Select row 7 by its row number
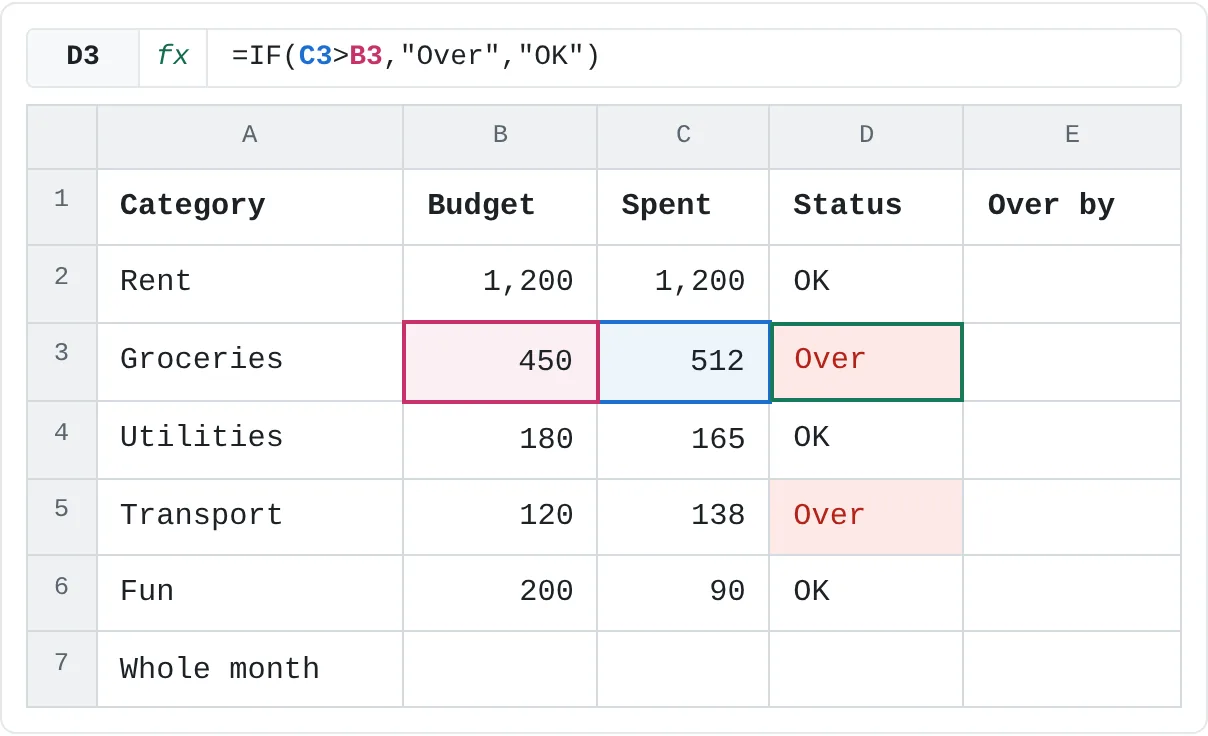The image size is (1208, 736). coord(62,668)
